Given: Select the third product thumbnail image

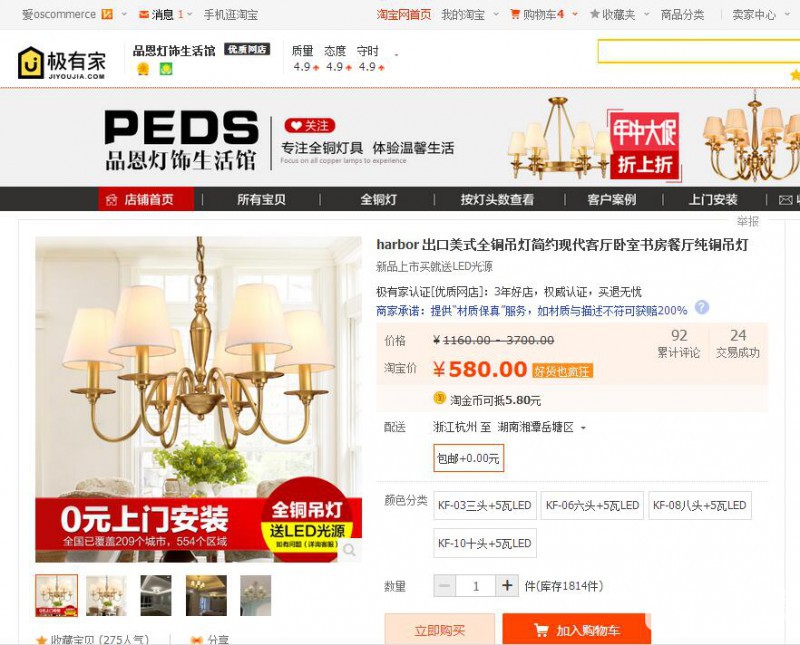Looking at the screenshot, I should tap(156, 595).
